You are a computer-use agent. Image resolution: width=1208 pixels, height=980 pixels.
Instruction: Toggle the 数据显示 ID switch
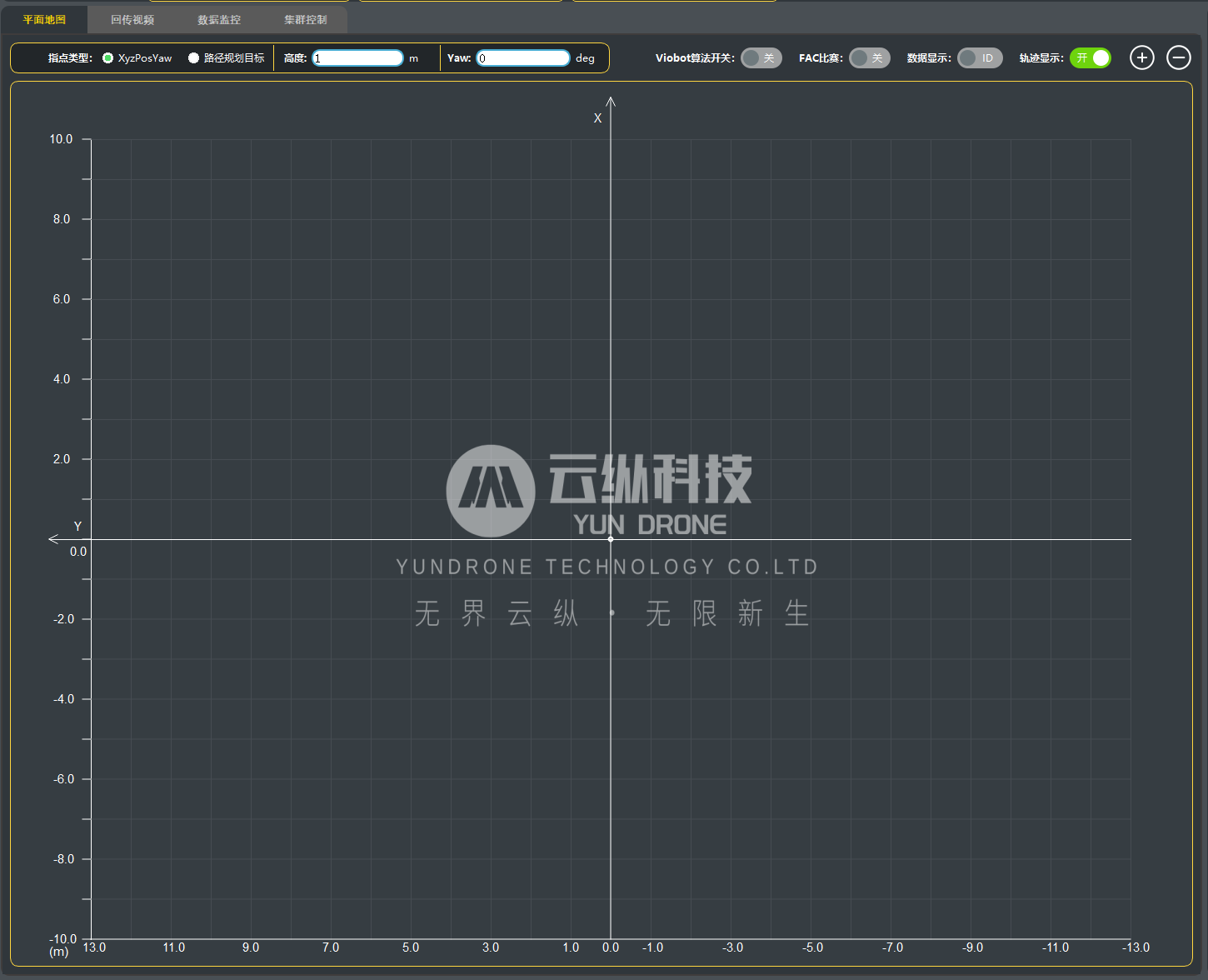(x=980, y=58)
